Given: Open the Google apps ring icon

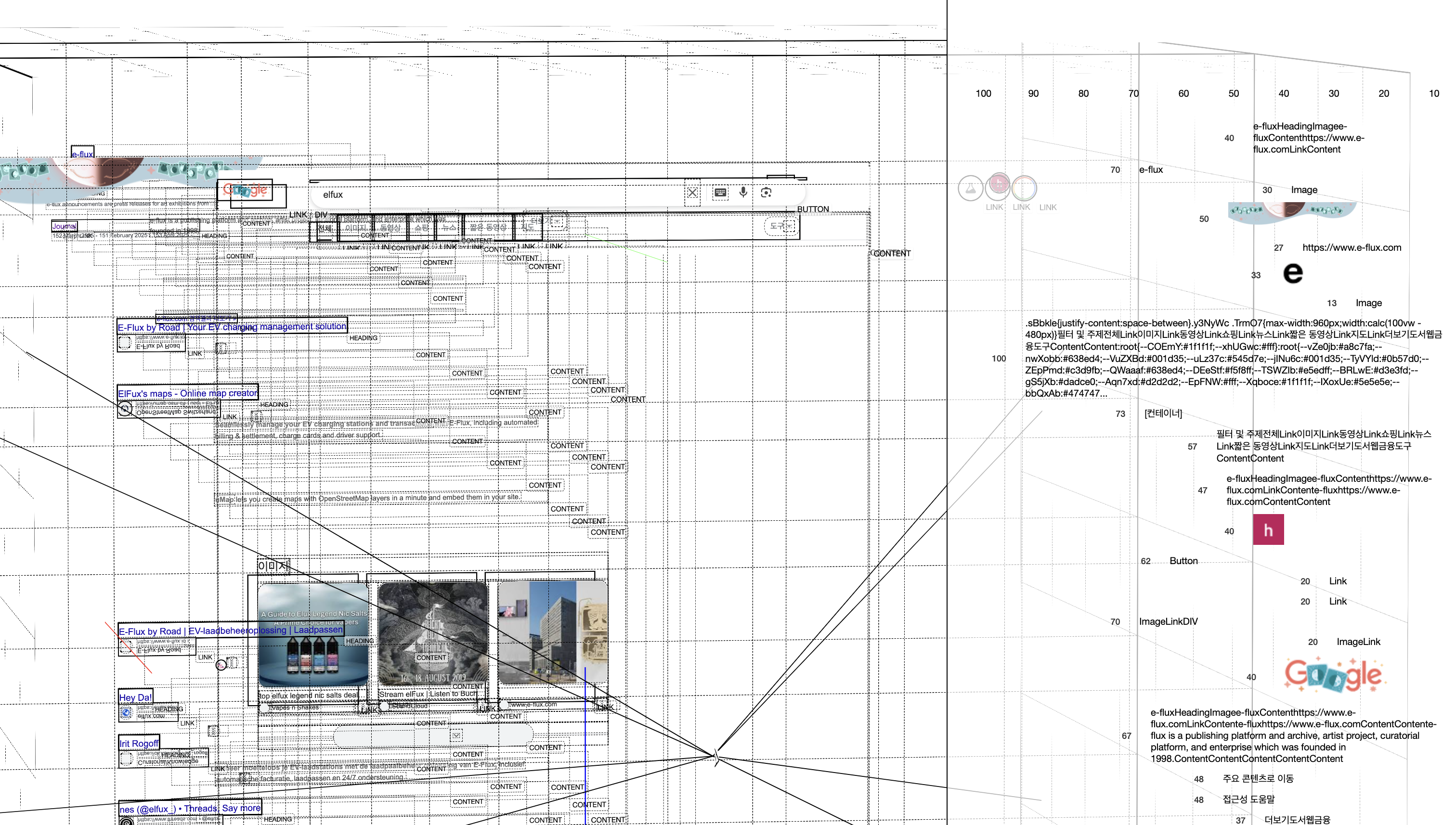Looking at the screenshot, I should [x=1024, y=188].
